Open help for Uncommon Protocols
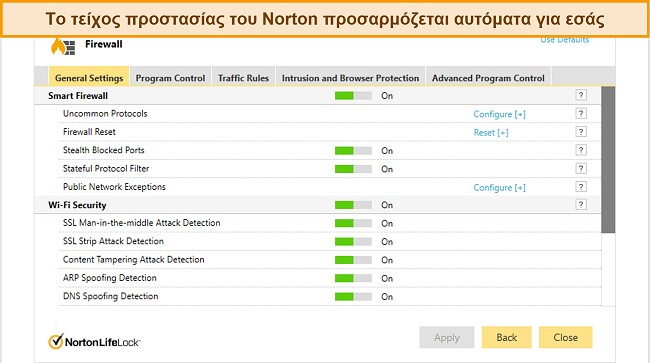The height and width of the screenshot is (363, 650). (x=581, y=114)
